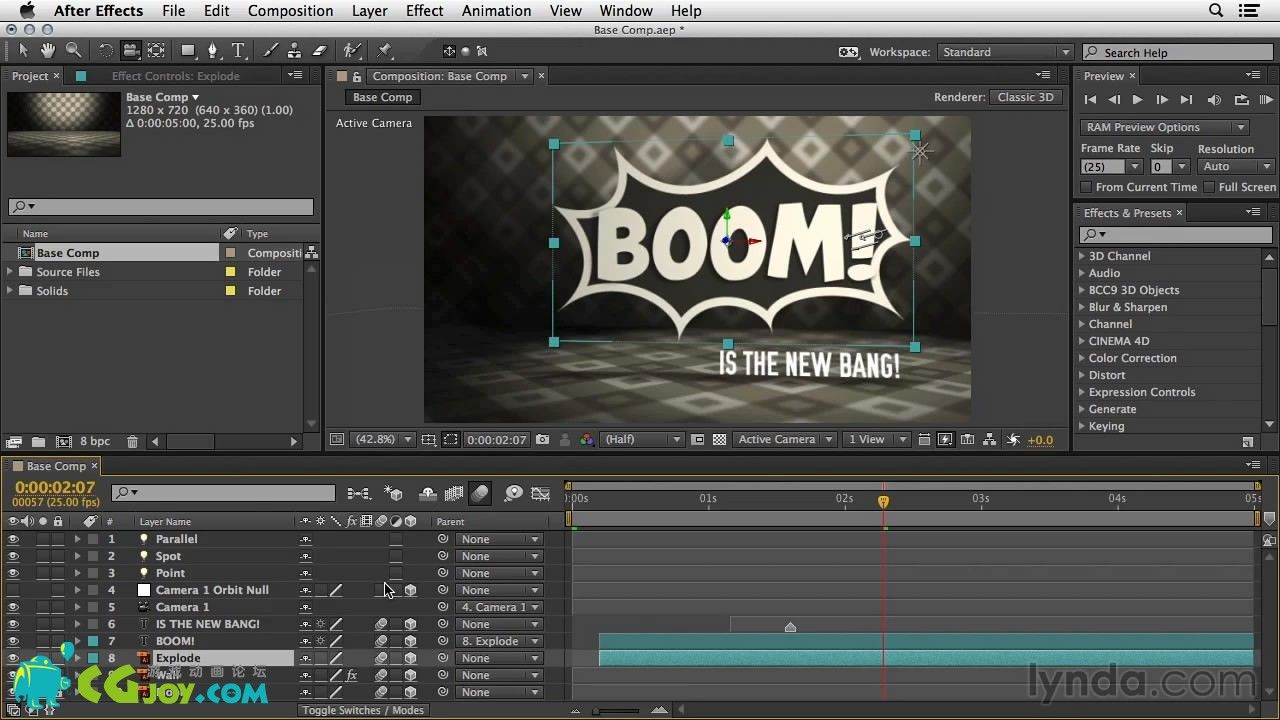Expand the Blur & Sharpen effects category
Viewport: 1280px width, 720px height.
tap(1082, 307)
